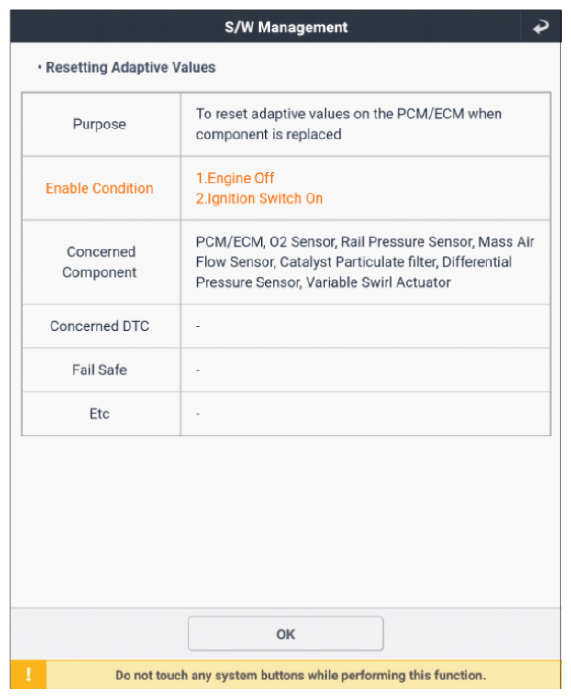Image resolution: width=571 pixels, height=698 pixels.
Task: Confirm with the OK button
Action: tap(286, 634)
